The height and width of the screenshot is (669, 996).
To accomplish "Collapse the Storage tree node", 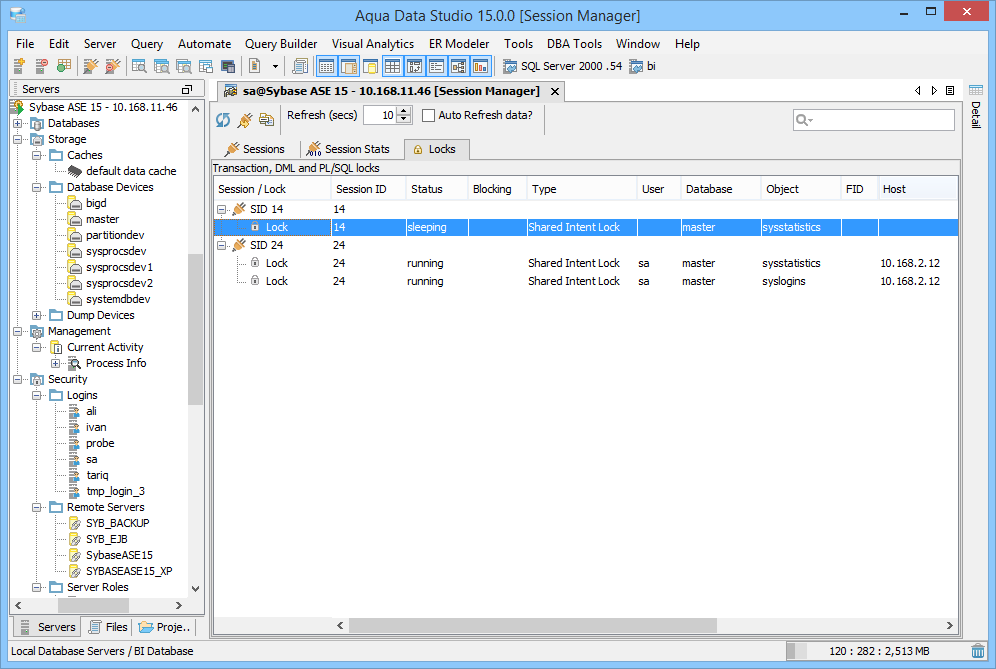I will [18, 139].
